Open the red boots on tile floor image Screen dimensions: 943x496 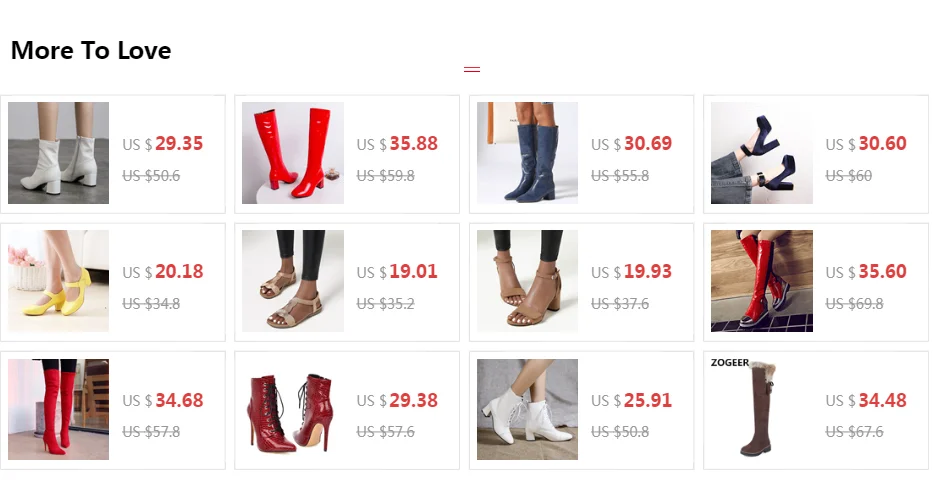[x=762, y=281]
